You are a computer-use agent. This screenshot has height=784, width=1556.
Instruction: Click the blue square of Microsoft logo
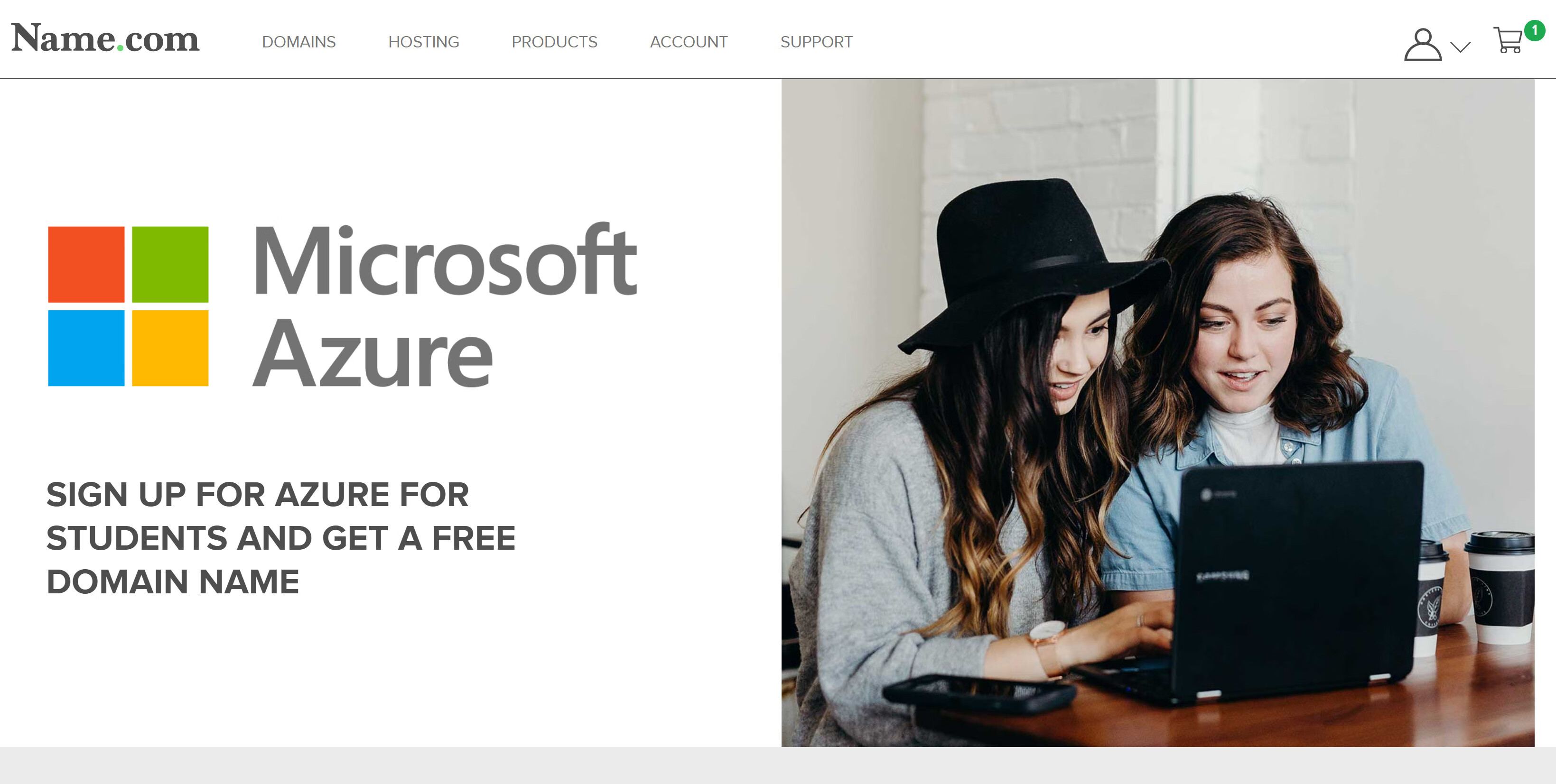pyautogui.click(x=86, y=348)
